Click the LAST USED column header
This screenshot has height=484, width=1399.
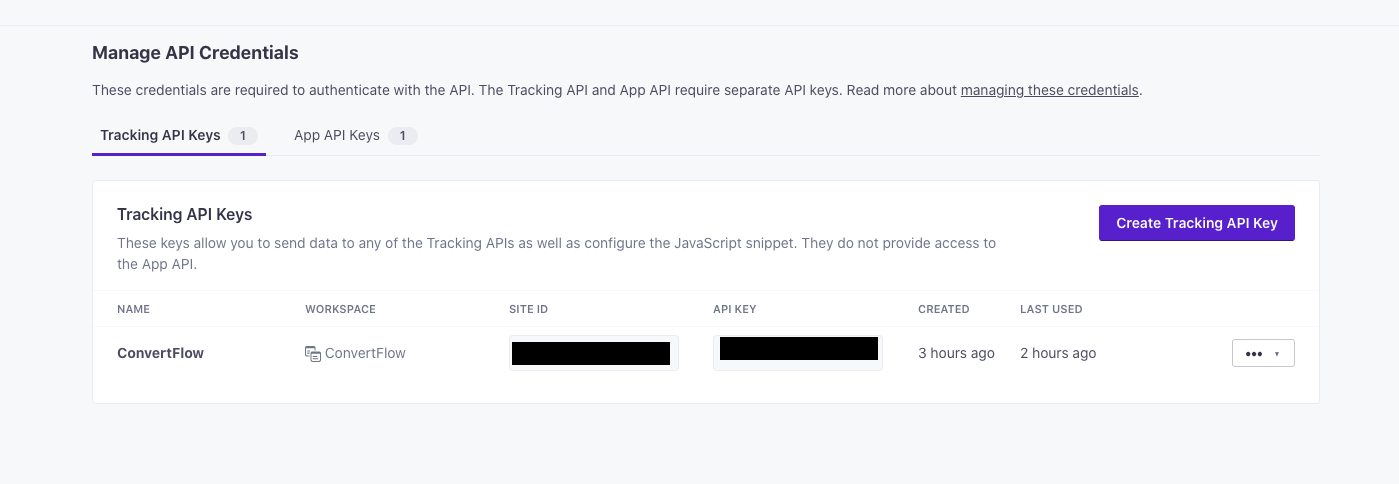(1051, 309)
